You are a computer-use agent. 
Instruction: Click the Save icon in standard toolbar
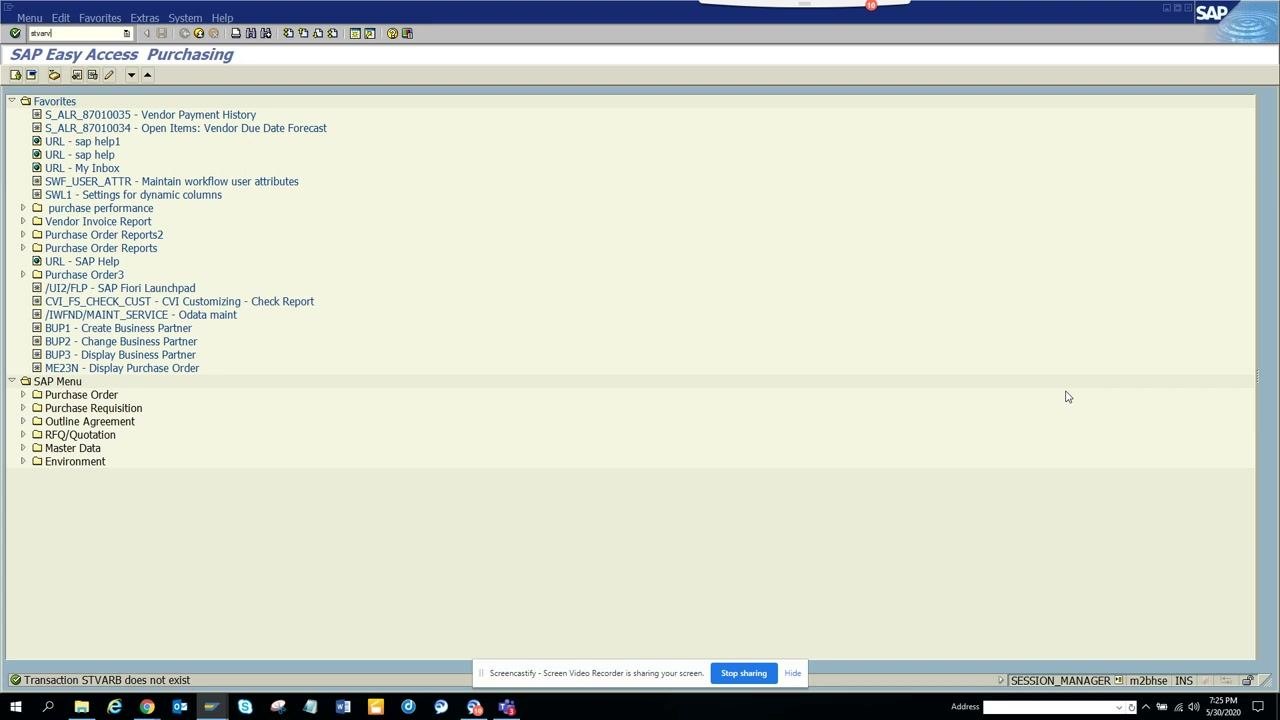(162, 33)
